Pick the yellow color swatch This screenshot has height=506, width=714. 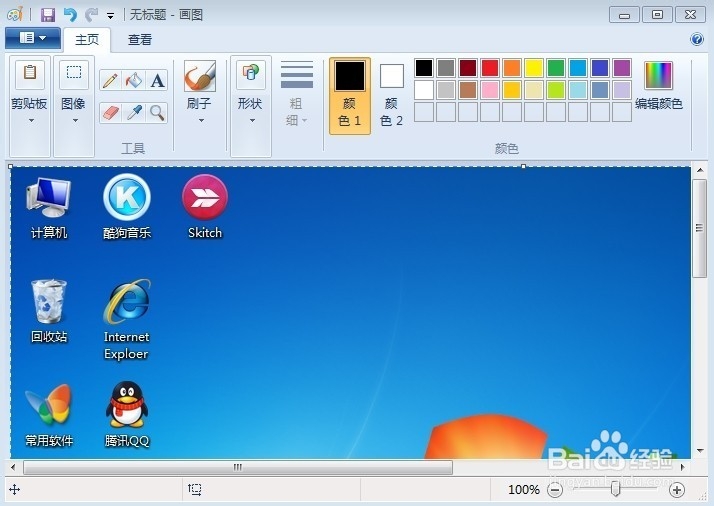[534, 68]
